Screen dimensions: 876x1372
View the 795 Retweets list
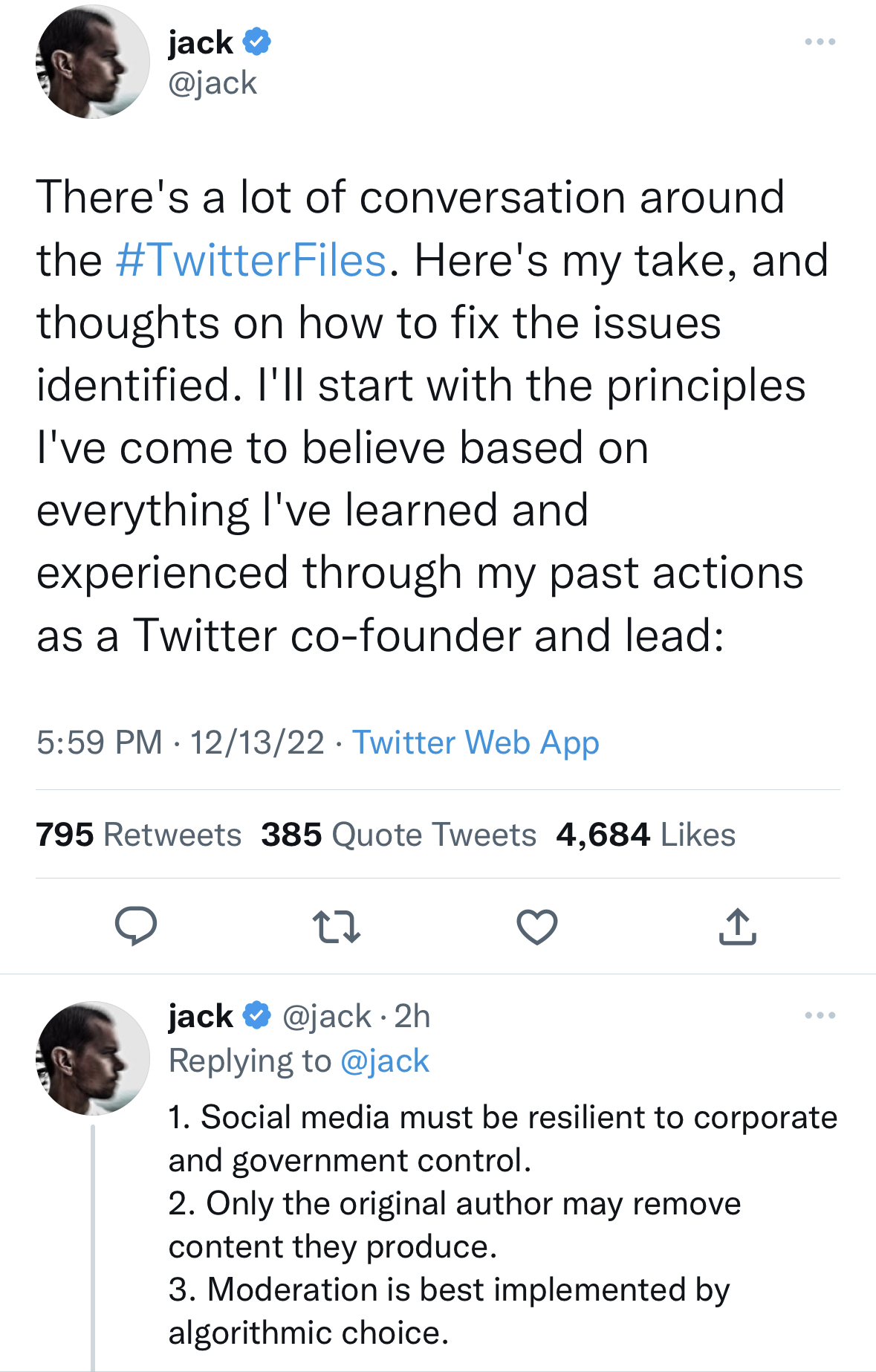[x=139, y=835]
